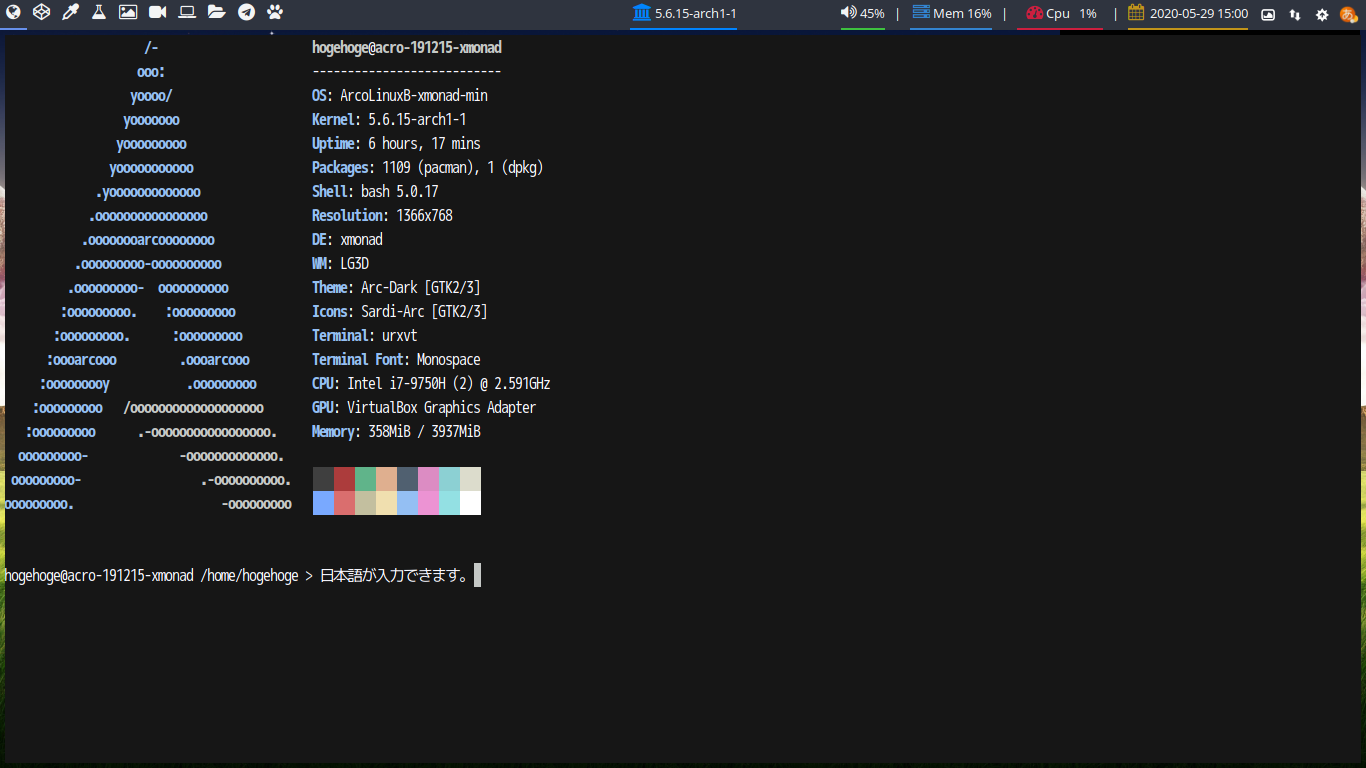Screen dimensions: 1366x768
Task: Select the laptop workspace icon
Action: point(187,13)
